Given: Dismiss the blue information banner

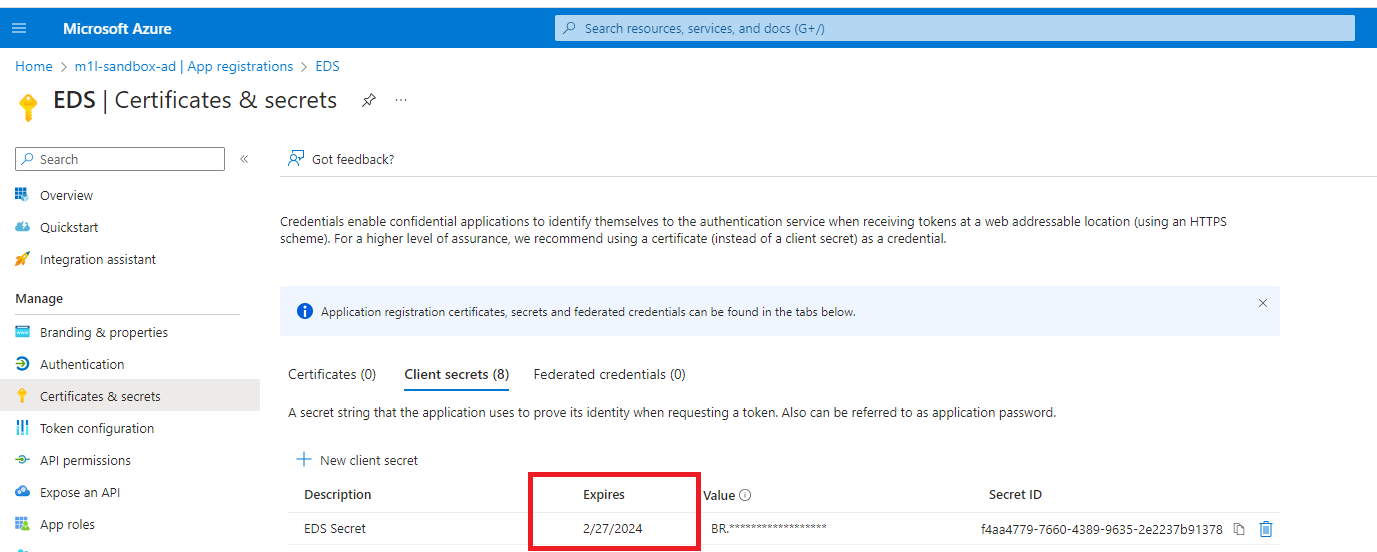Looking at the screenshot, I should pos(1263,303).
